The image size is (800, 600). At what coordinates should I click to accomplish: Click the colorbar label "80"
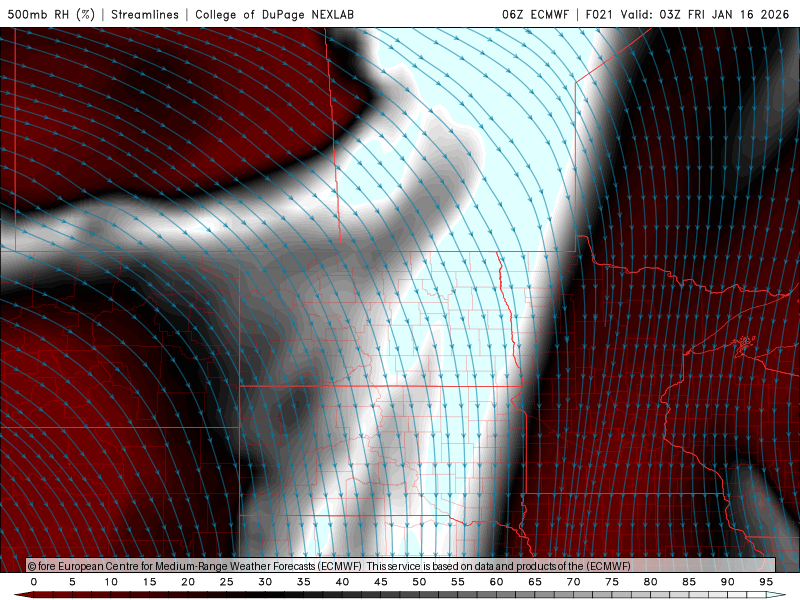[650, 582]
